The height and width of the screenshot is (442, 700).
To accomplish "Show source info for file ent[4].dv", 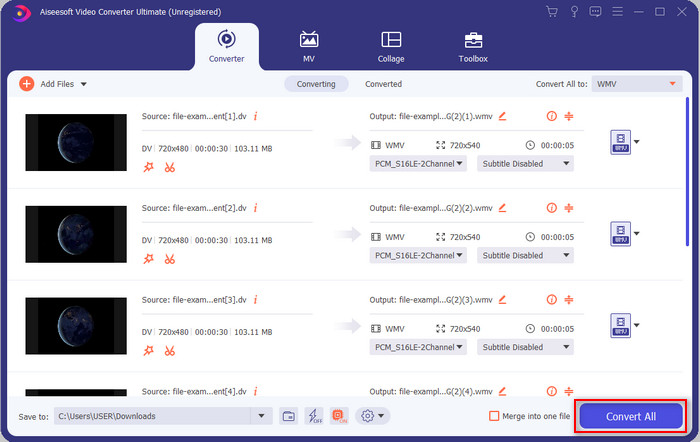I will pos(255,392).
